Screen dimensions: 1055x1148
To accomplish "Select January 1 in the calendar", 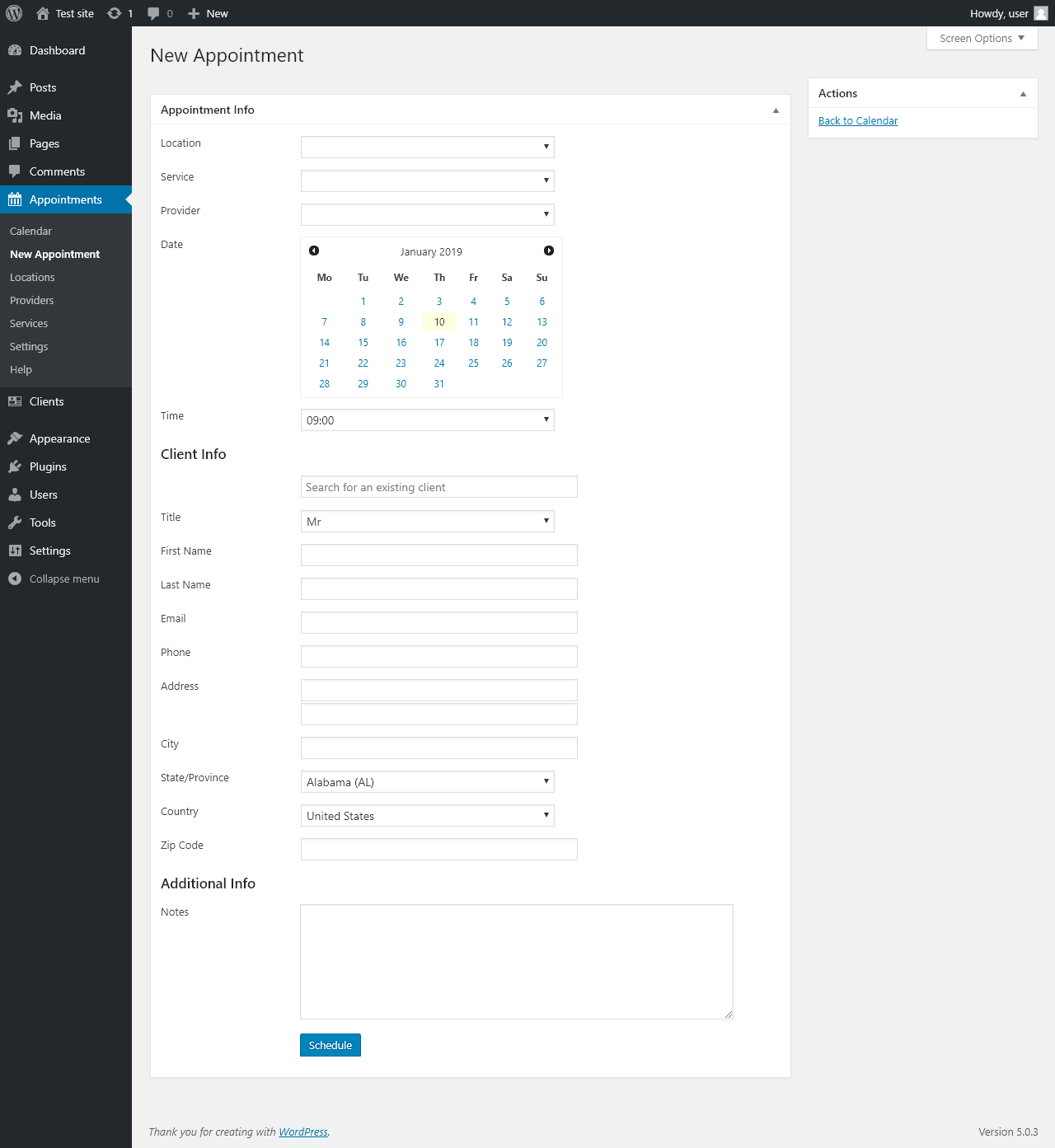I will (x=363, y=302).
